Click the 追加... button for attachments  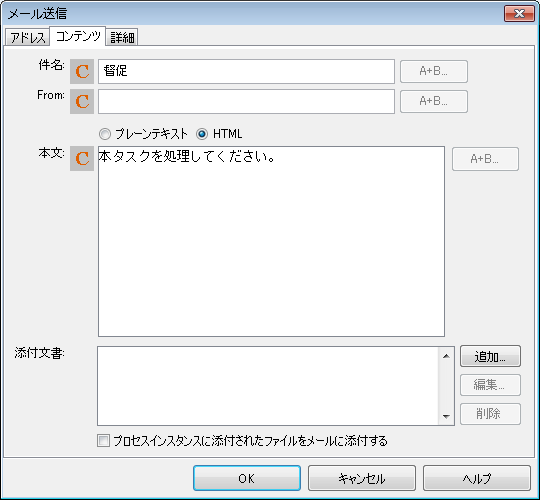tap(490, 356)
